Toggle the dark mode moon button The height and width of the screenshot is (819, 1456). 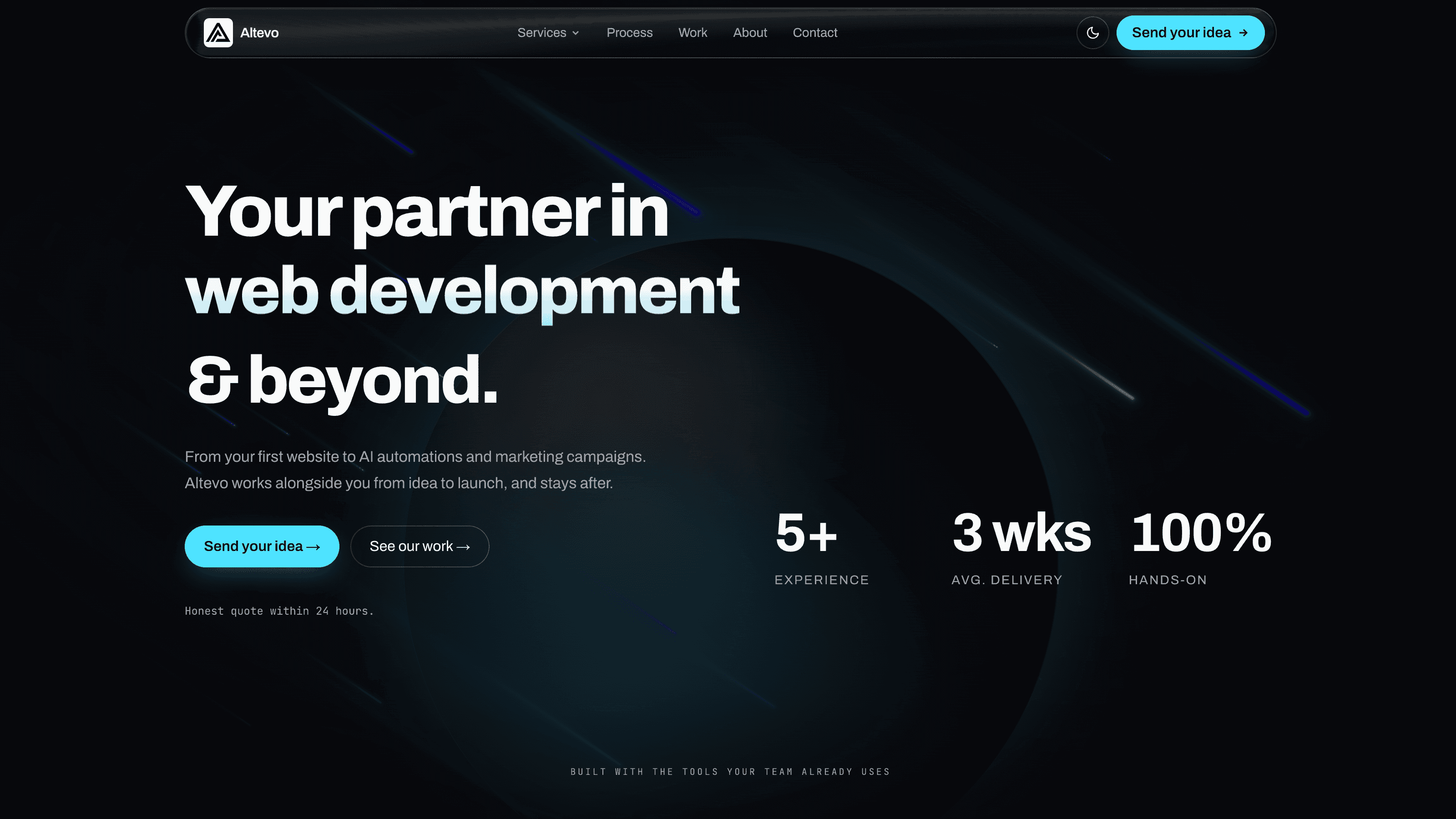coord(1092,33)
